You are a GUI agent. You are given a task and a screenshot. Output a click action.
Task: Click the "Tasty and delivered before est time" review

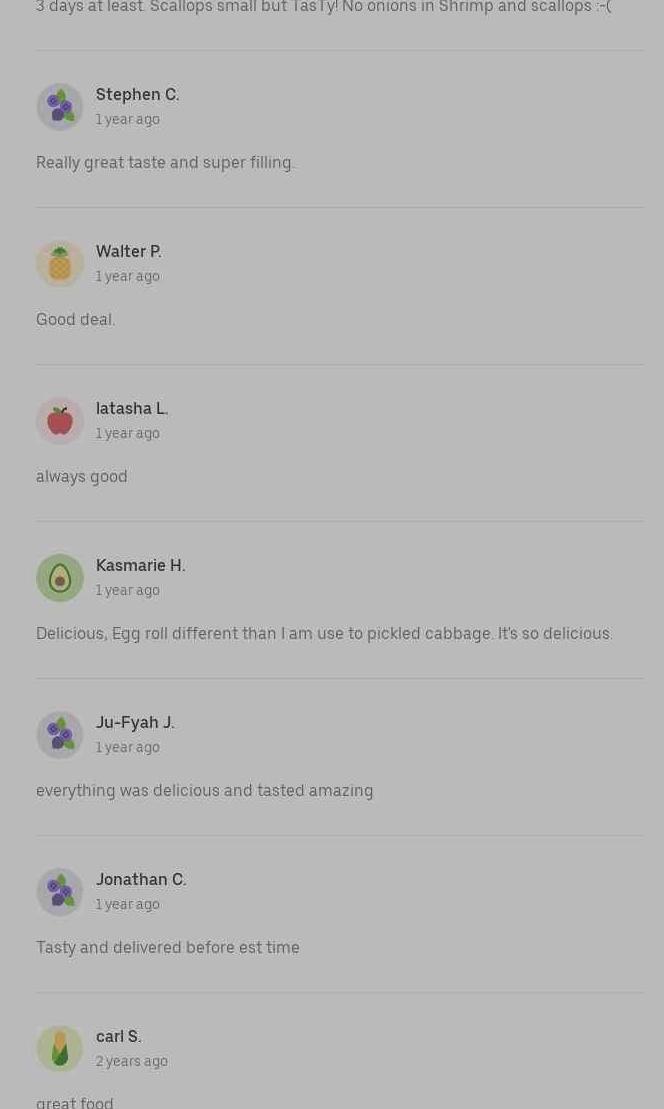tap(167, 947)
